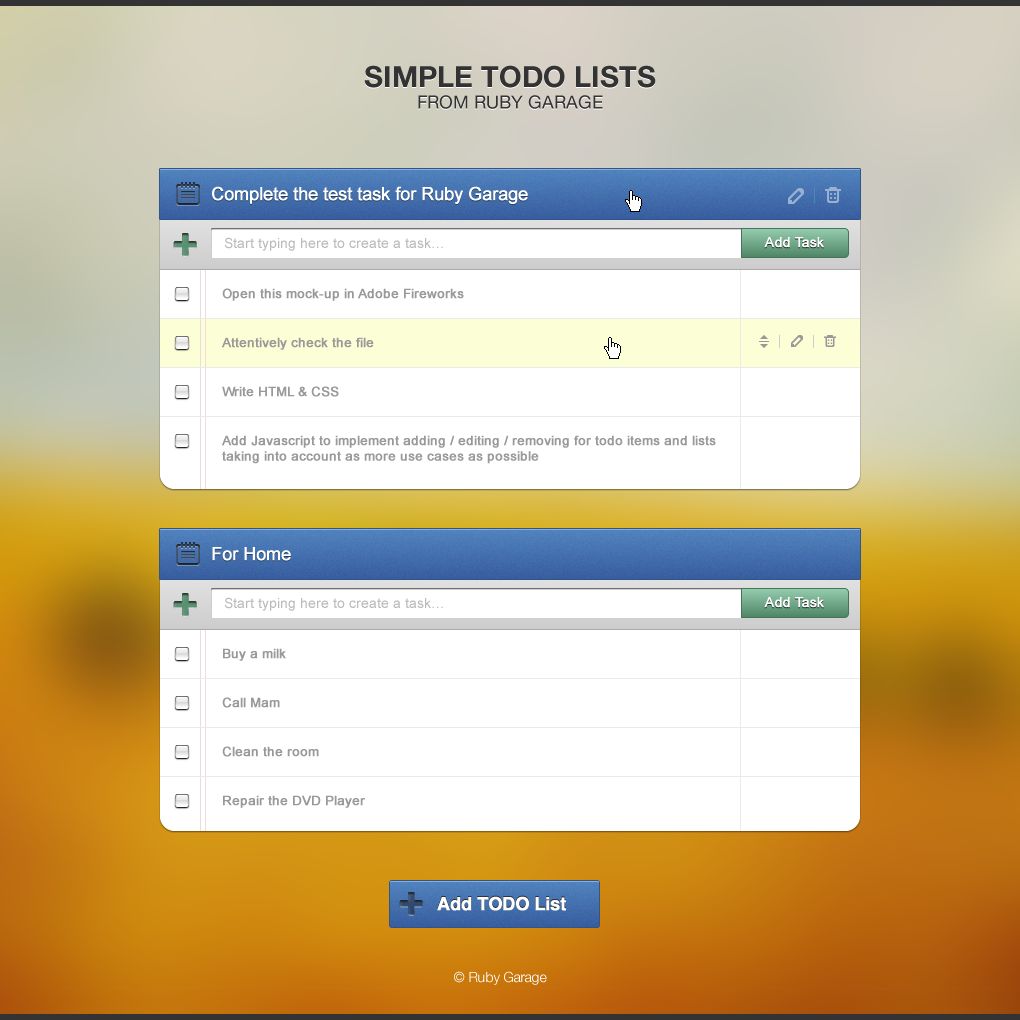
Task: Click the 'Write HTML & CSS' task text
Action: pyautogui.click(x=280, y=392)
